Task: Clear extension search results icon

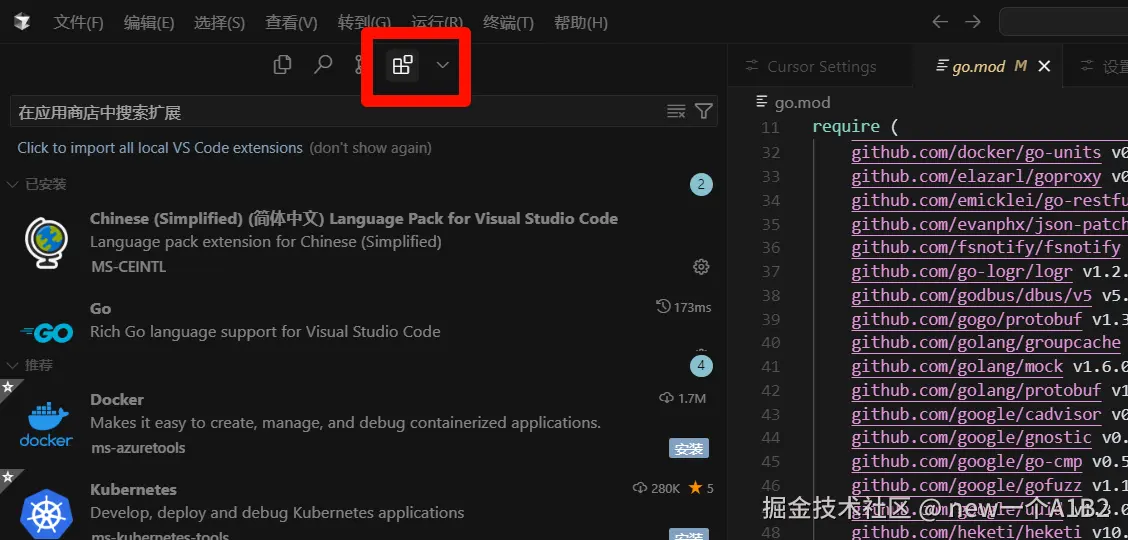Action: (x=676, y=111)
